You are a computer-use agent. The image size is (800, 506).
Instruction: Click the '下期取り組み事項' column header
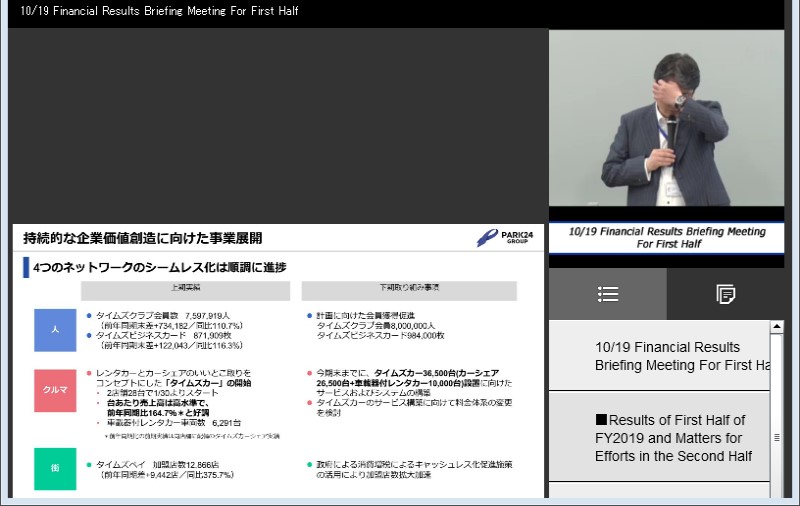[x=409, y=290]
